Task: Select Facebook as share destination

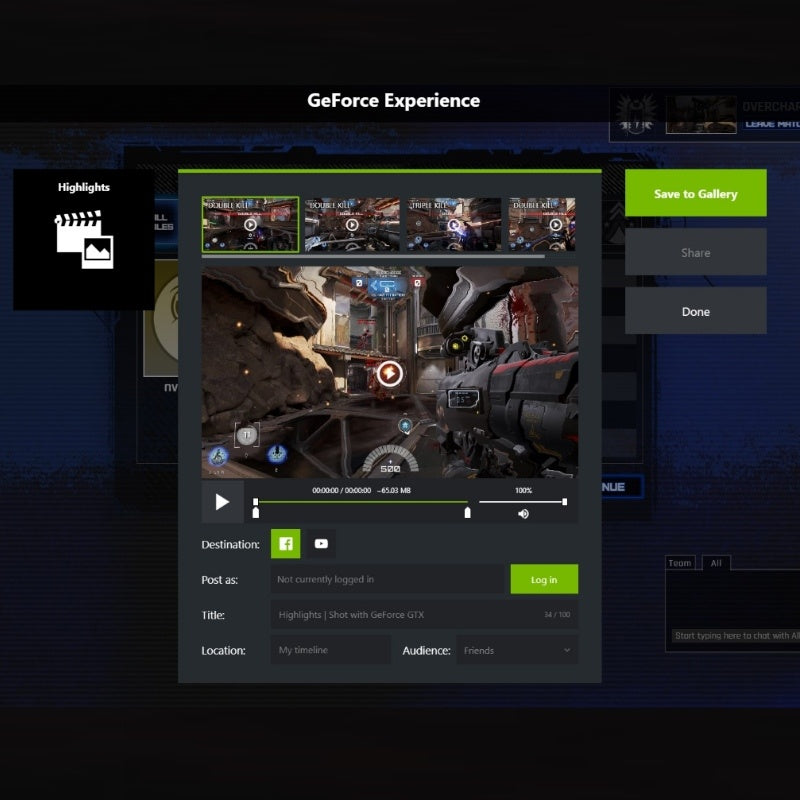Action: 286,544
